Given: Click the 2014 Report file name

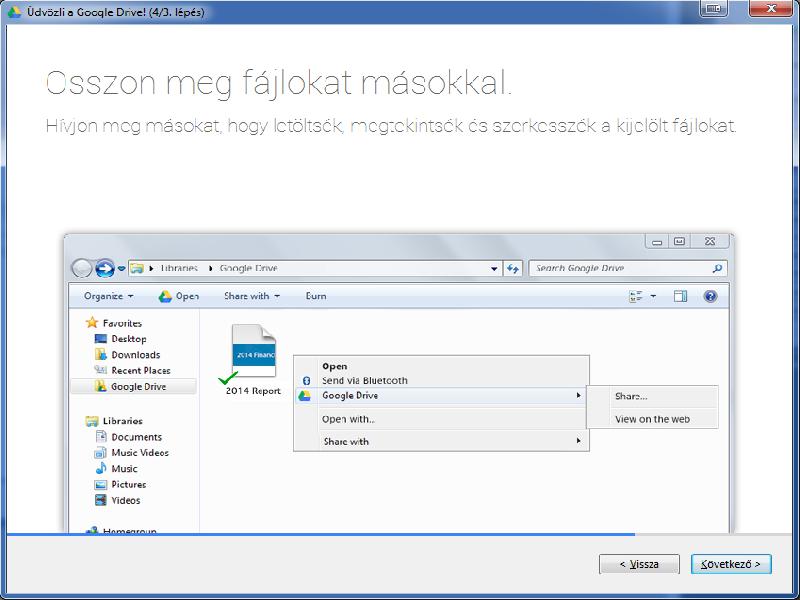Looking at the screenshot, I should (253, 391).
